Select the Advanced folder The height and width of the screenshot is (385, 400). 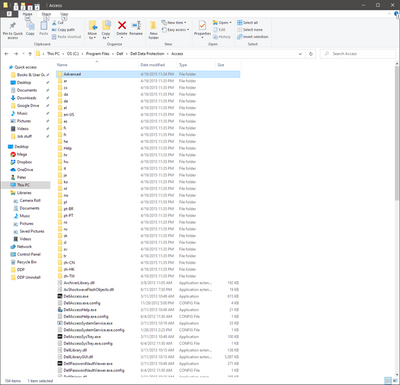pos(148,74)
